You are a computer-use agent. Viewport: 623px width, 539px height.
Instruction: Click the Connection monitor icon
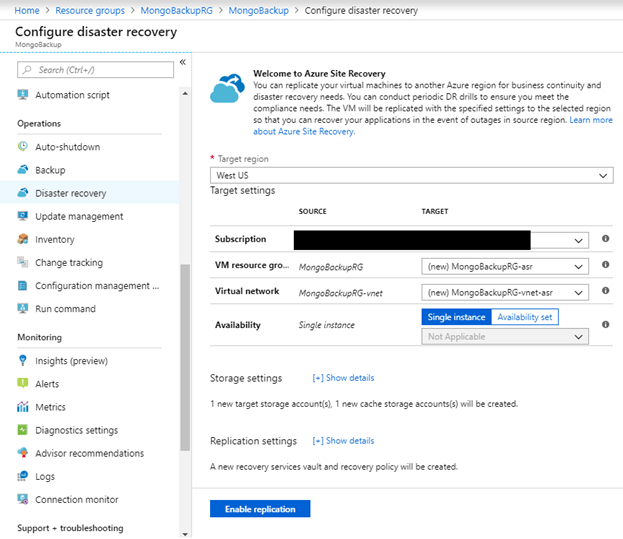tap(23, 499)
